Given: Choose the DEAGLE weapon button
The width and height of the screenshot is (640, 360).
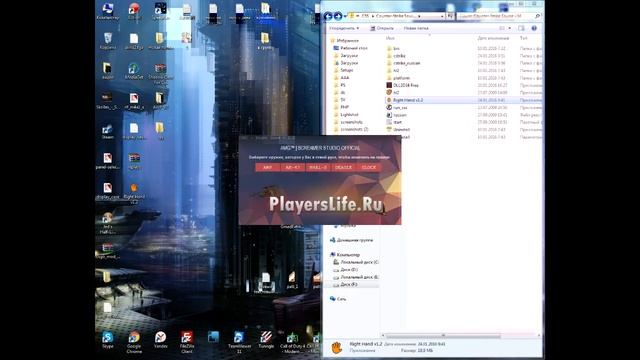Looking at the screenshot, I should pyautogui.click(x=343, y=167).
